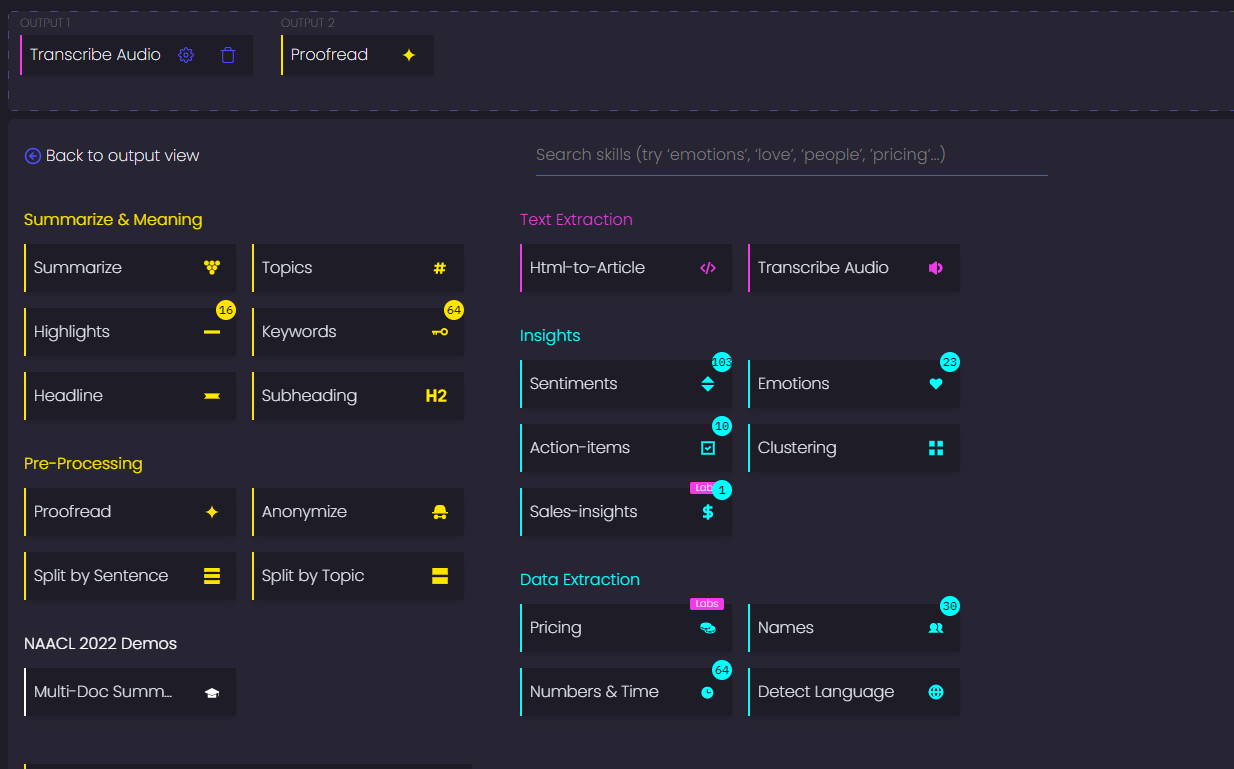Click the dollar icon on Sales-insights
1234x769 pixels.
pyautogui.click(x=708, y=512)
